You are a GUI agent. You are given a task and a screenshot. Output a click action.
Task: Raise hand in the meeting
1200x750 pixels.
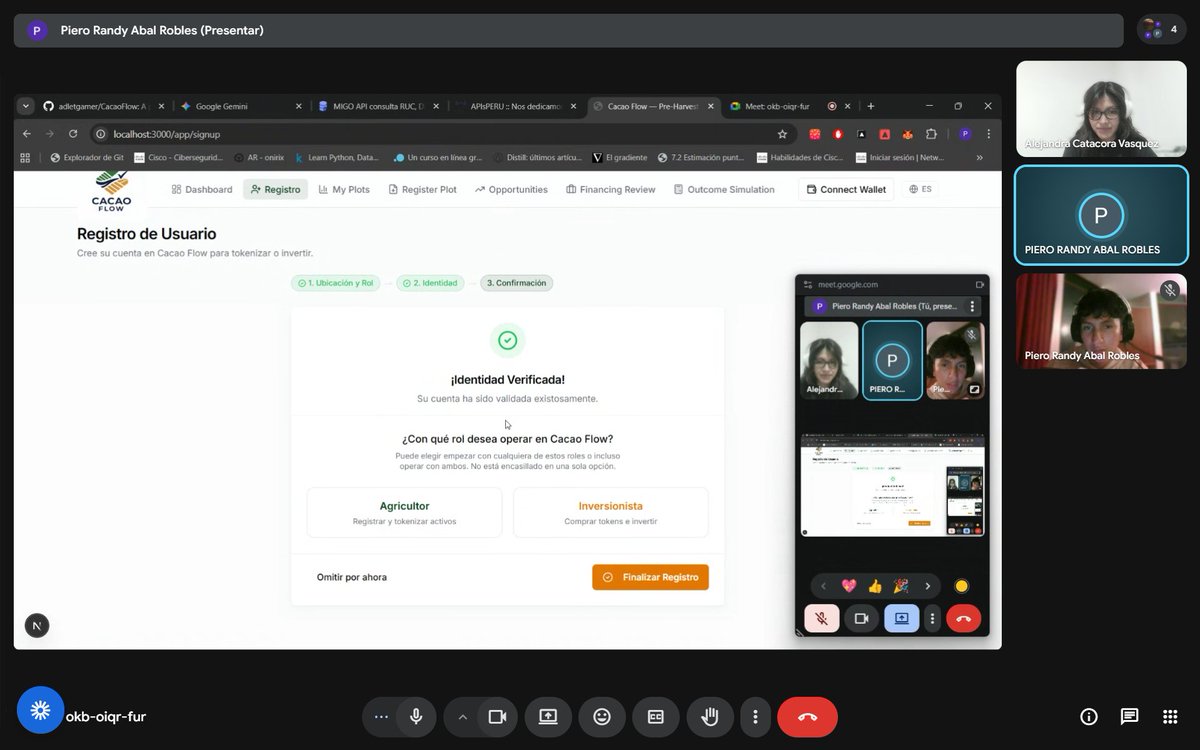tap(710, 717)
